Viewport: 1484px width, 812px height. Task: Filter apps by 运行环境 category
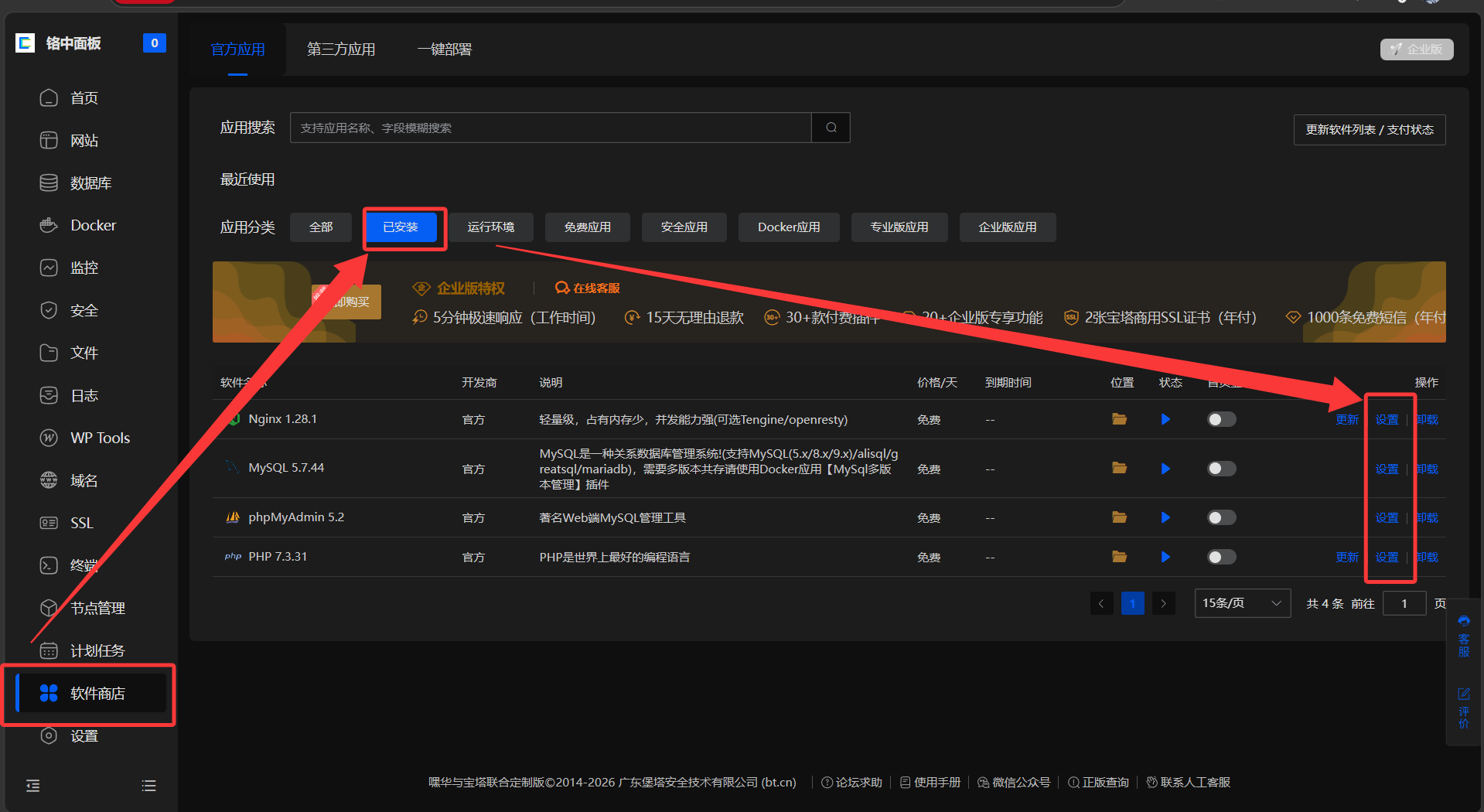(491, 227)
